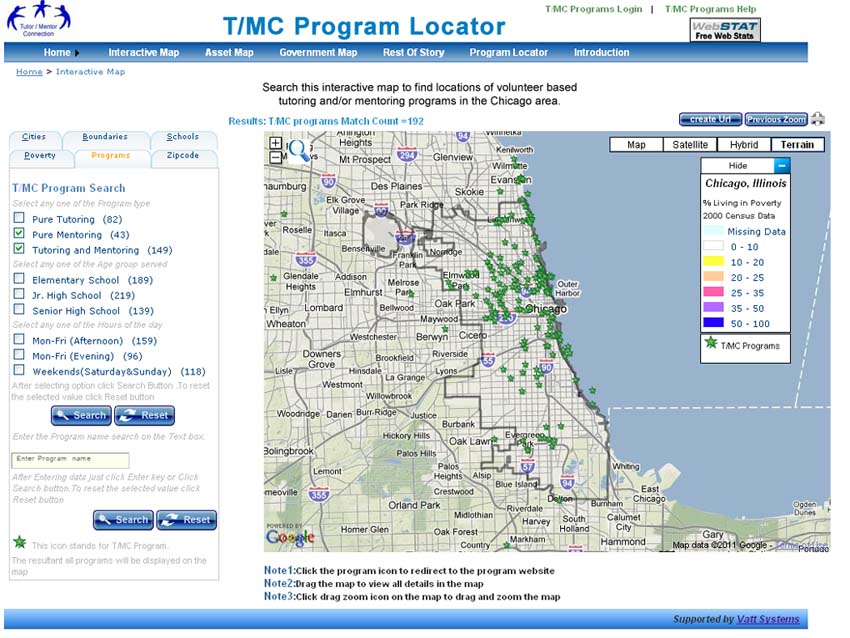The width and height of the screenshot is (850, 638).
Task: Open Program Locator menu item
Action: click(508, 53)
